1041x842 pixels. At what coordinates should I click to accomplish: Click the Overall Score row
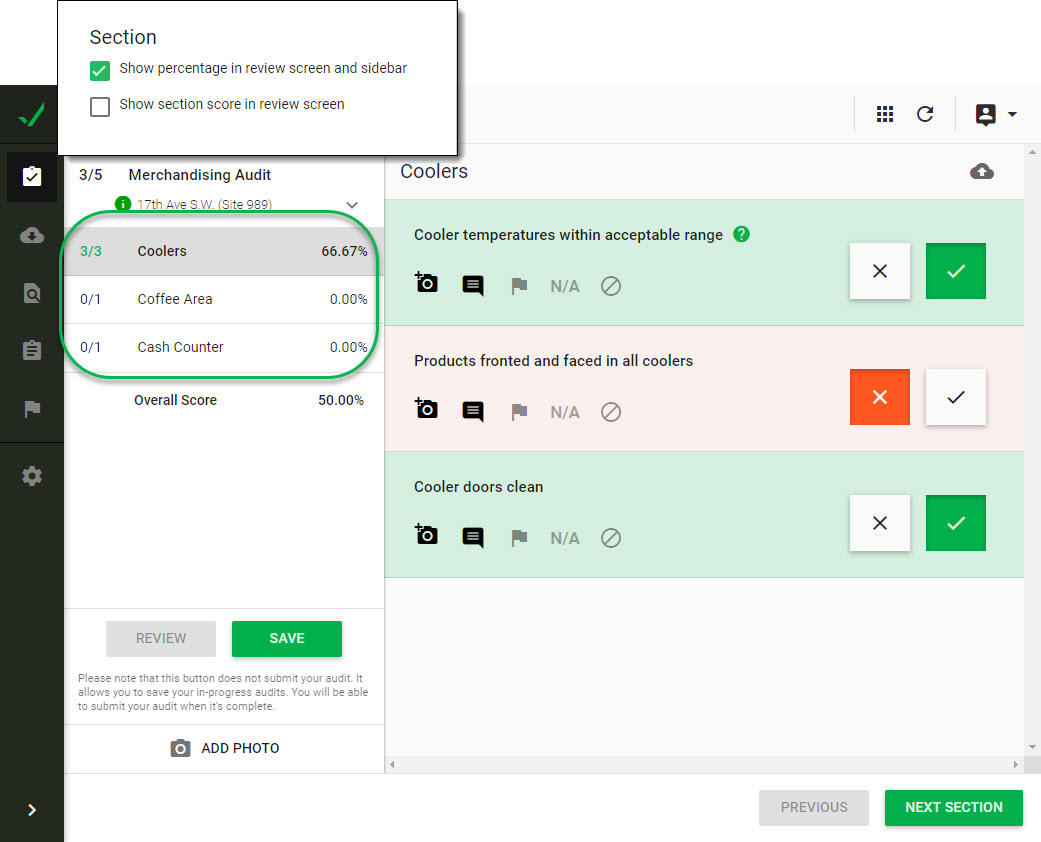point(224,400)
